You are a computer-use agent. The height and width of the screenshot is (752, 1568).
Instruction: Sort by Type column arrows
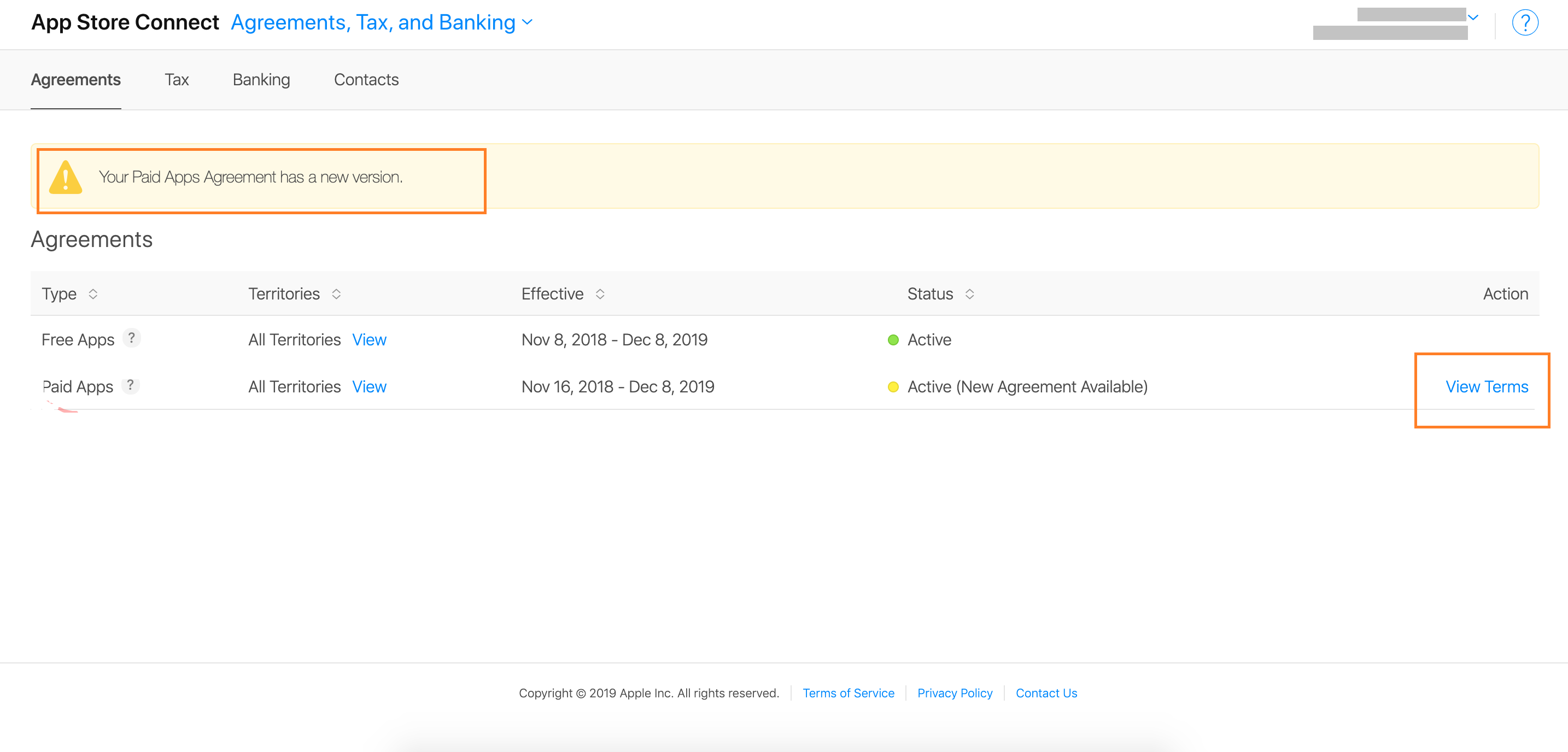point(93,294)
